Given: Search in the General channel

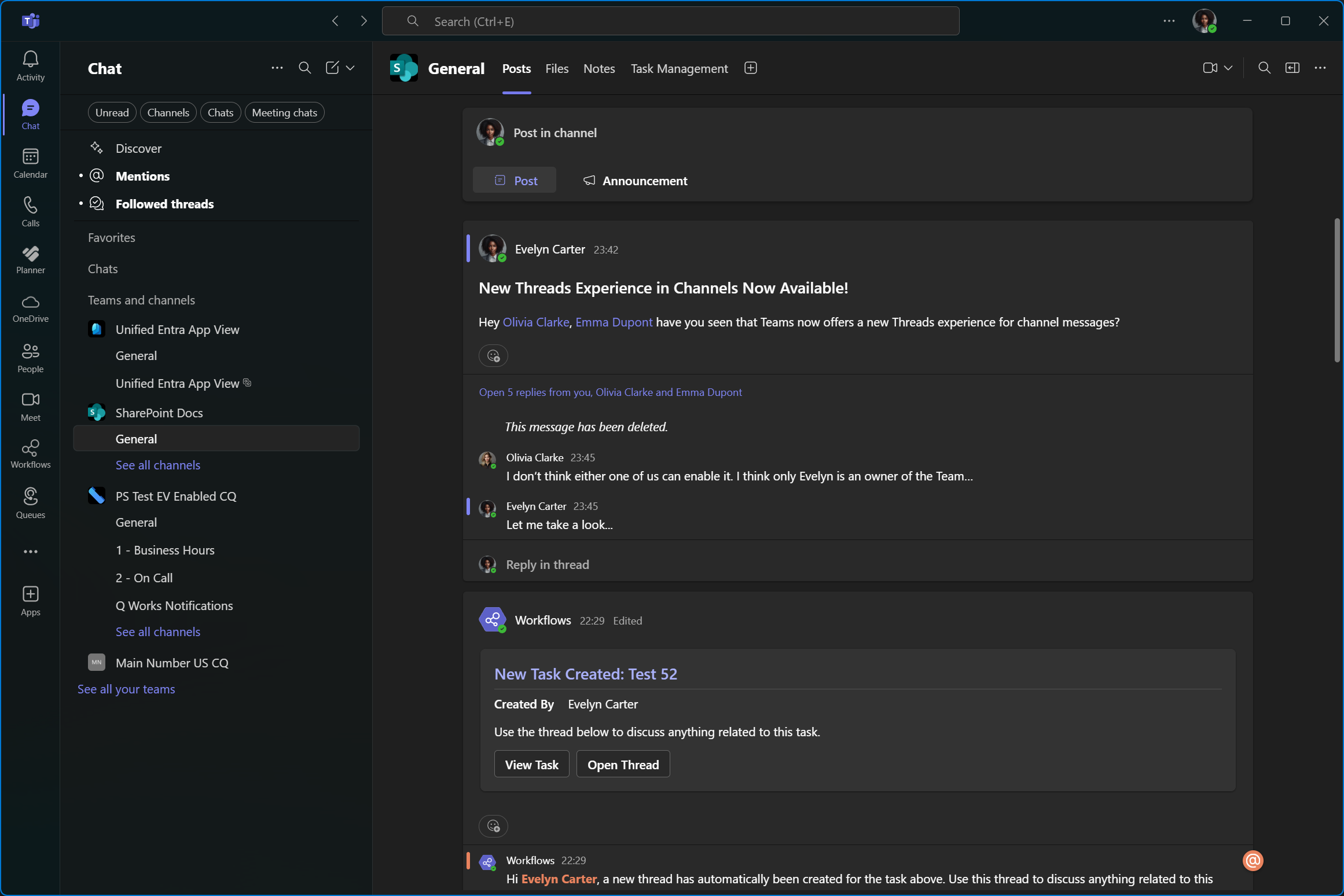Looking at the screenshot, I should tap(1264, 68).
